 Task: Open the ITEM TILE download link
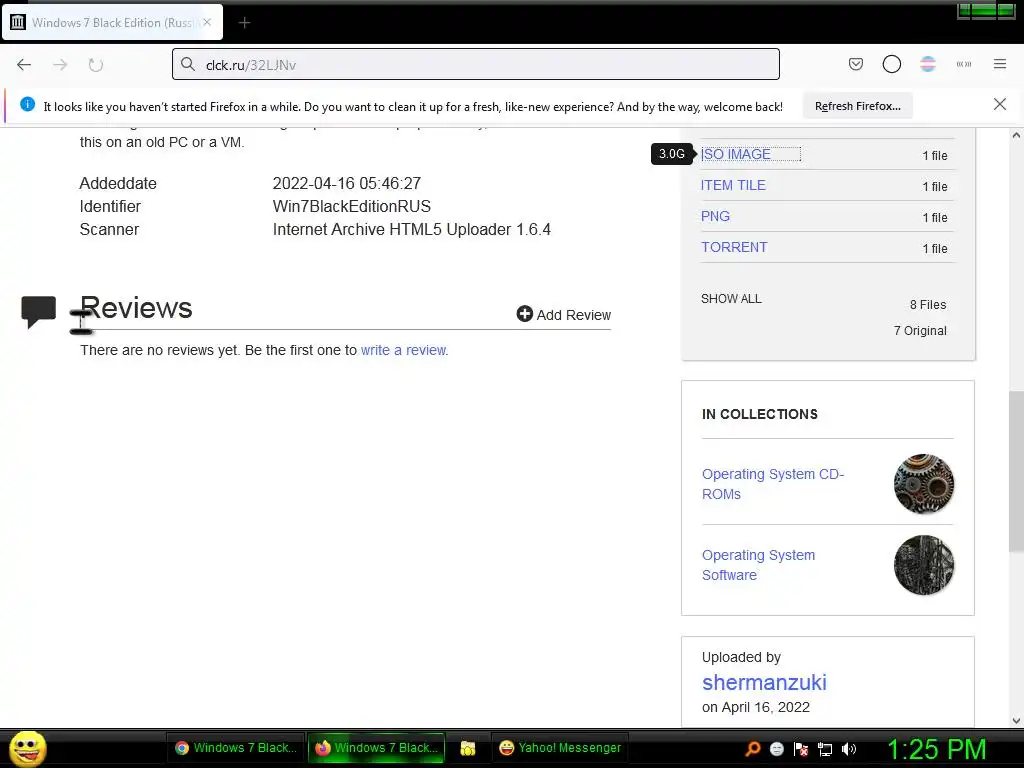coord(733,185)
